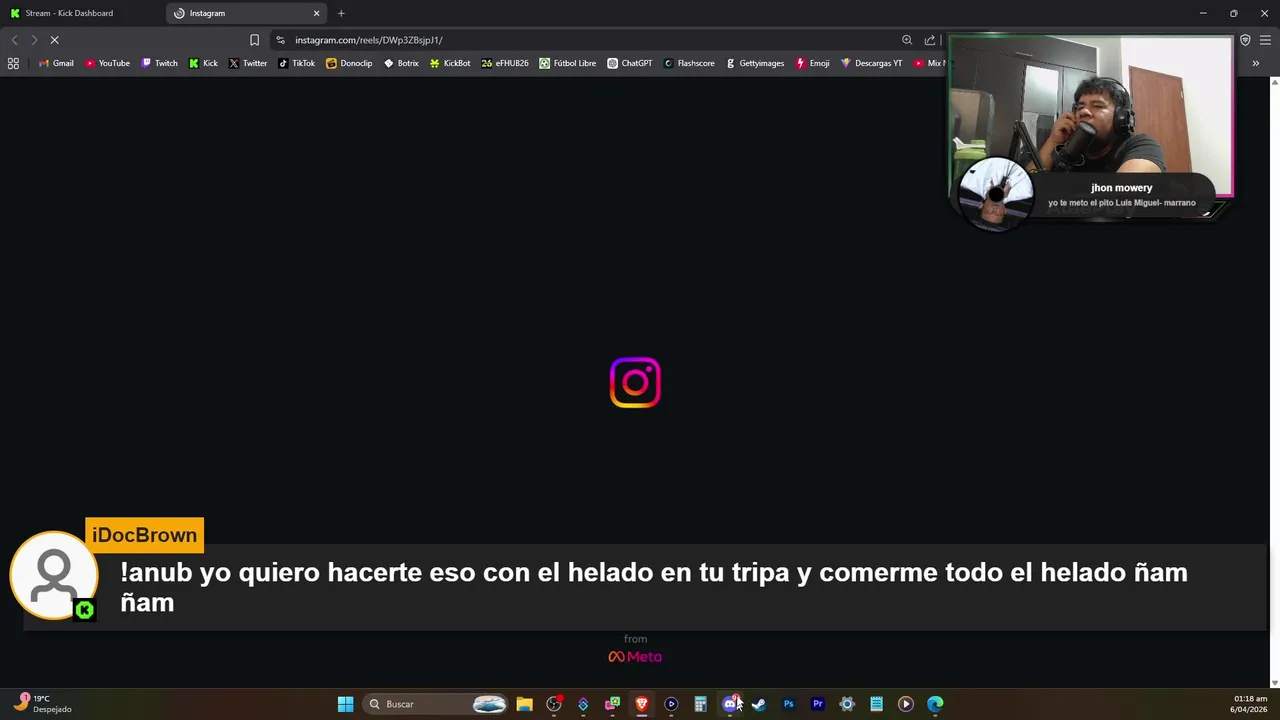Open Photoshop from taskbar
This screenshot has width=1280, height=720.
[x=788, y=704]
